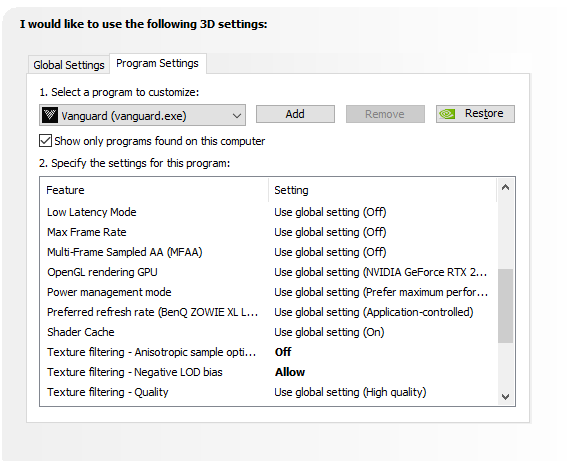Open Shader Cache setting value (On)
The height and width of the screenshot is (461, 567).
[329, 332]
